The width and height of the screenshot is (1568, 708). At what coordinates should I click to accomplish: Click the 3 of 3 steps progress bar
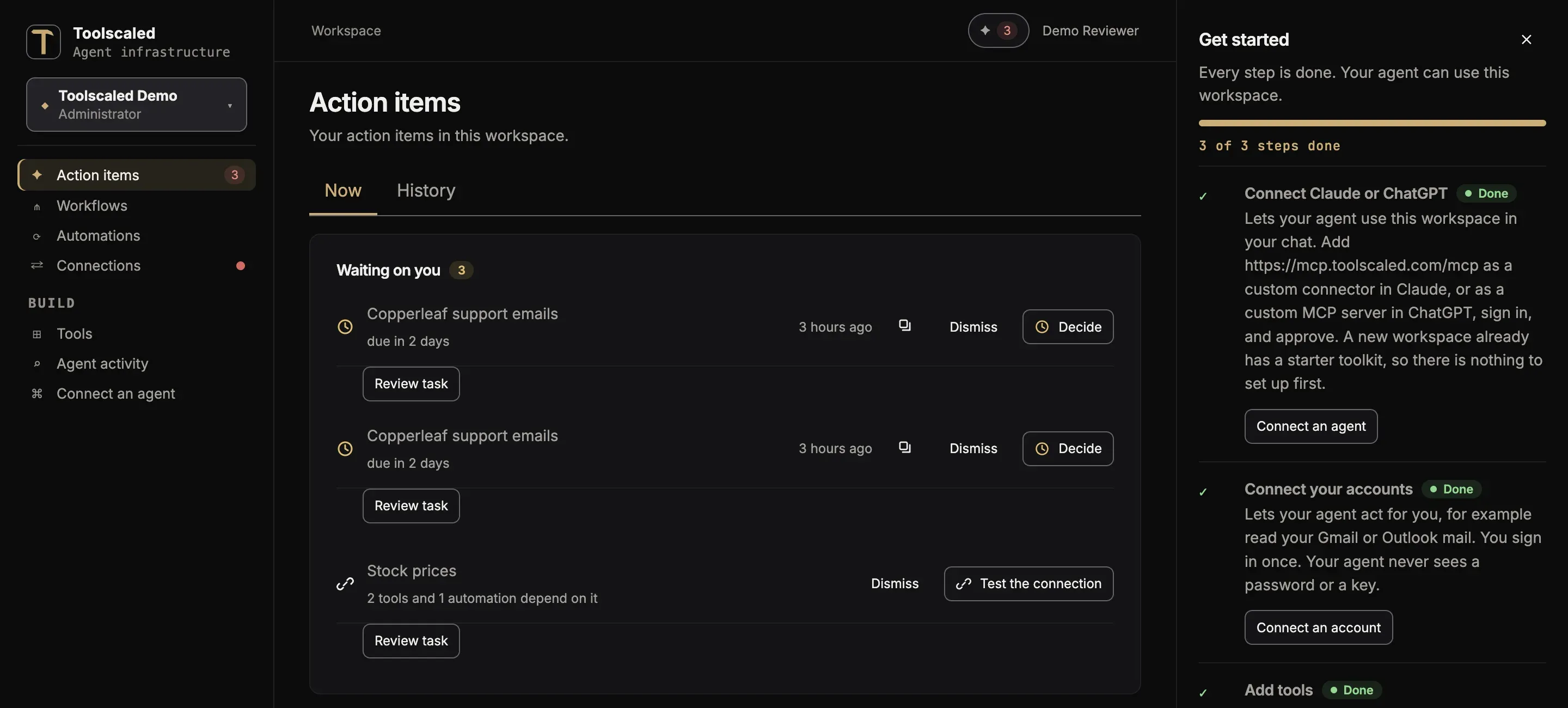coord(1372,123)
